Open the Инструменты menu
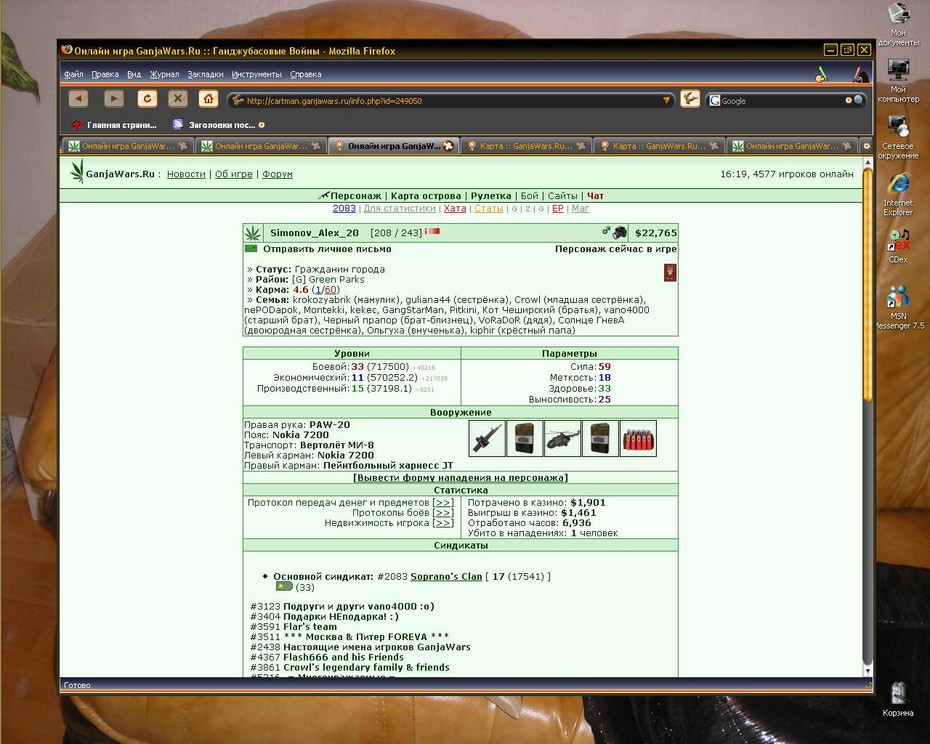 [x=256, y=74]
